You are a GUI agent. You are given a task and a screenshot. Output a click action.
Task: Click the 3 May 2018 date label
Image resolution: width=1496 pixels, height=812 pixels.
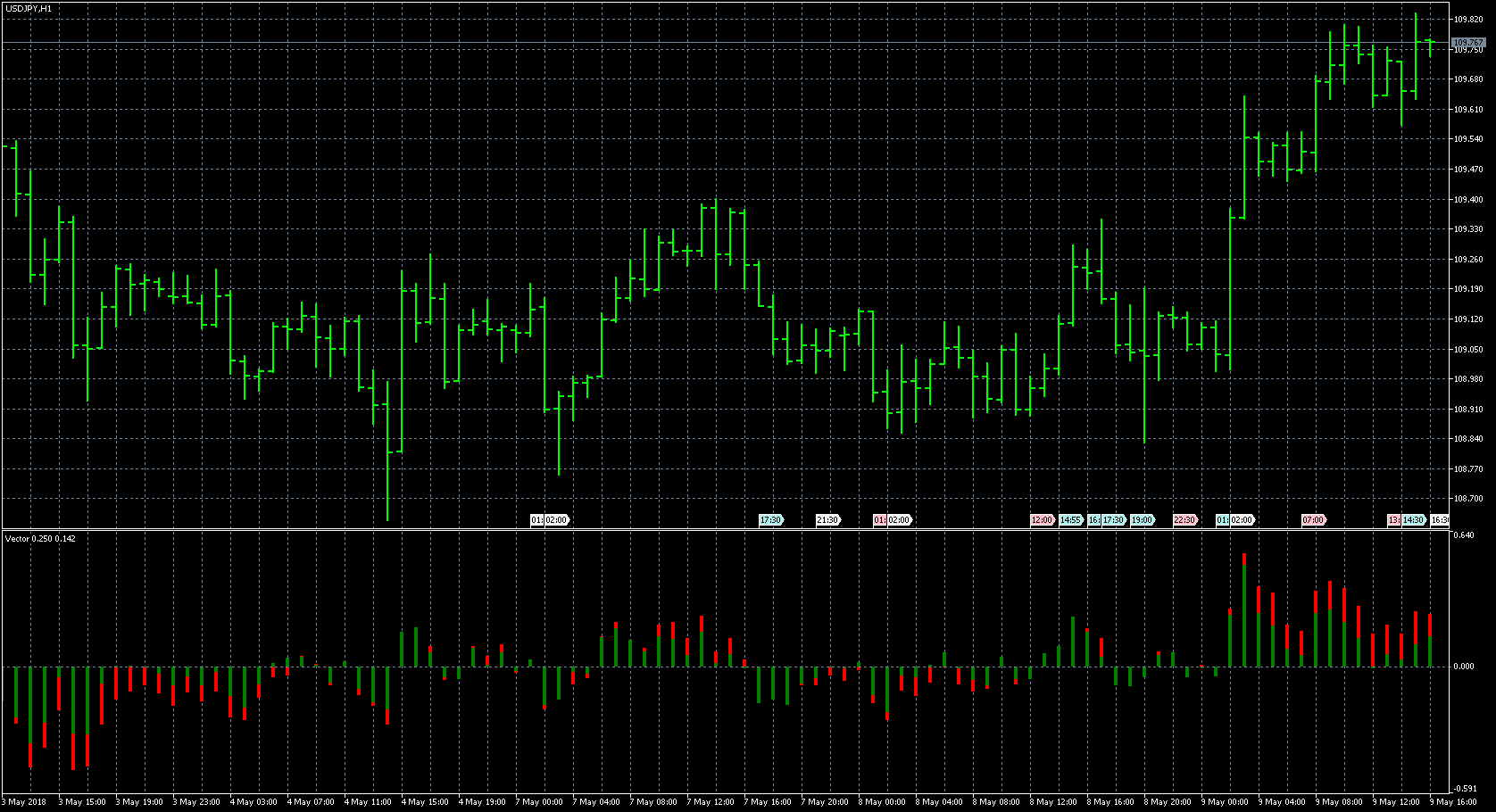(25, 802)
